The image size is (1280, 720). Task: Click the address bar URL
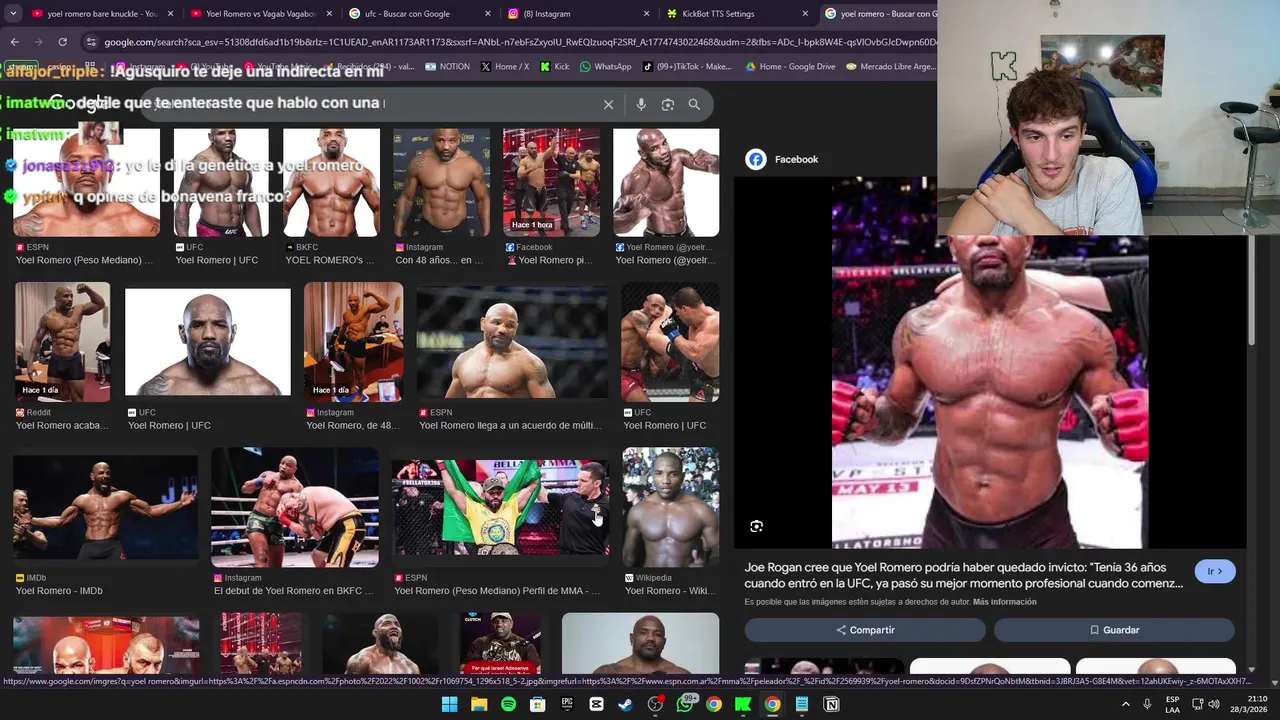[520, 42]
